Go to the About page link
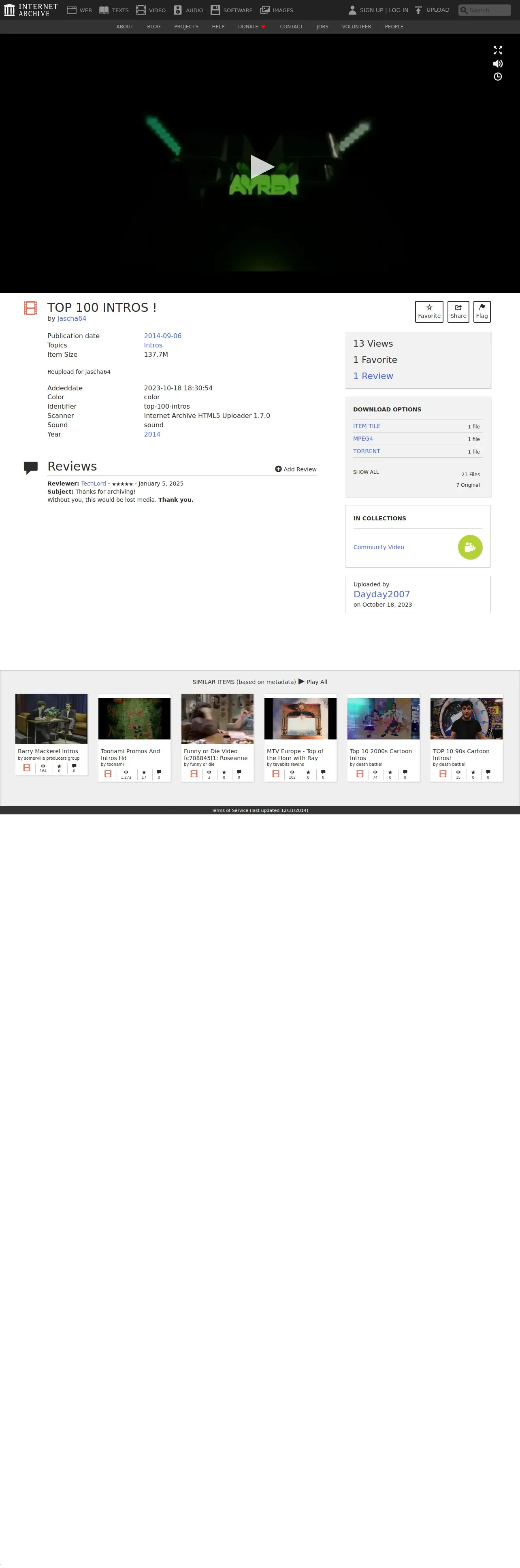Image resolution: width=520 pixels, height=1568 pixels. [x=125, y=27]
